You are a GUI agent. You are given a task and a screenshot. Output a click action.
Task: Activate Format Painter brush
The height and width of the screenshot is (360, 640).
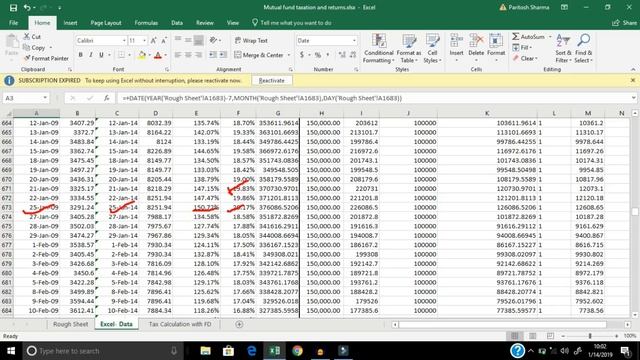[x=27, y=58]
